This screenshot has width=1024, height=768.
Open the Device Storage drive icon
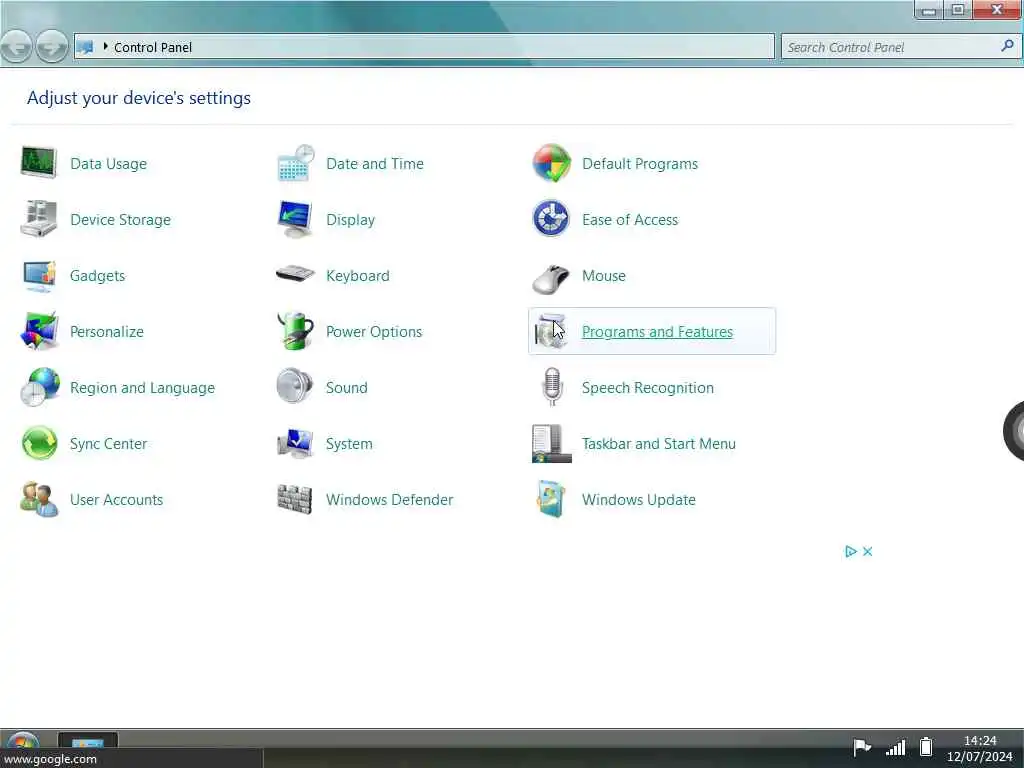tap(39, 219)
